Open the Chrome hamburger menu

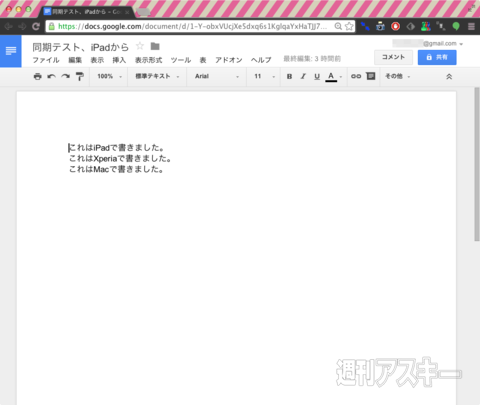pyautogui.click(x=471, y=26)
